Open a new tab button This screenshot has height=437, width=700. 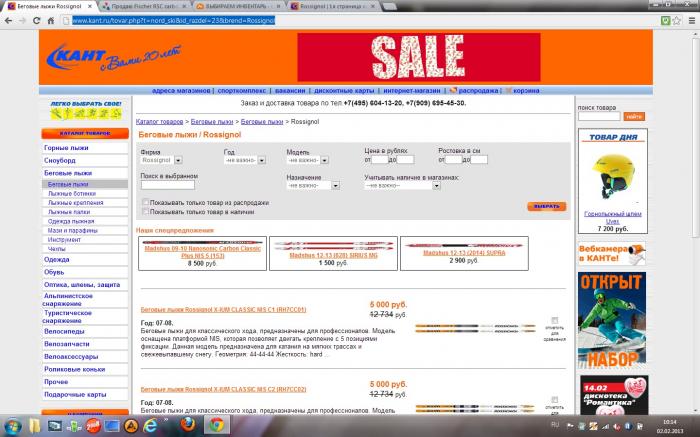tap(389, 7)
